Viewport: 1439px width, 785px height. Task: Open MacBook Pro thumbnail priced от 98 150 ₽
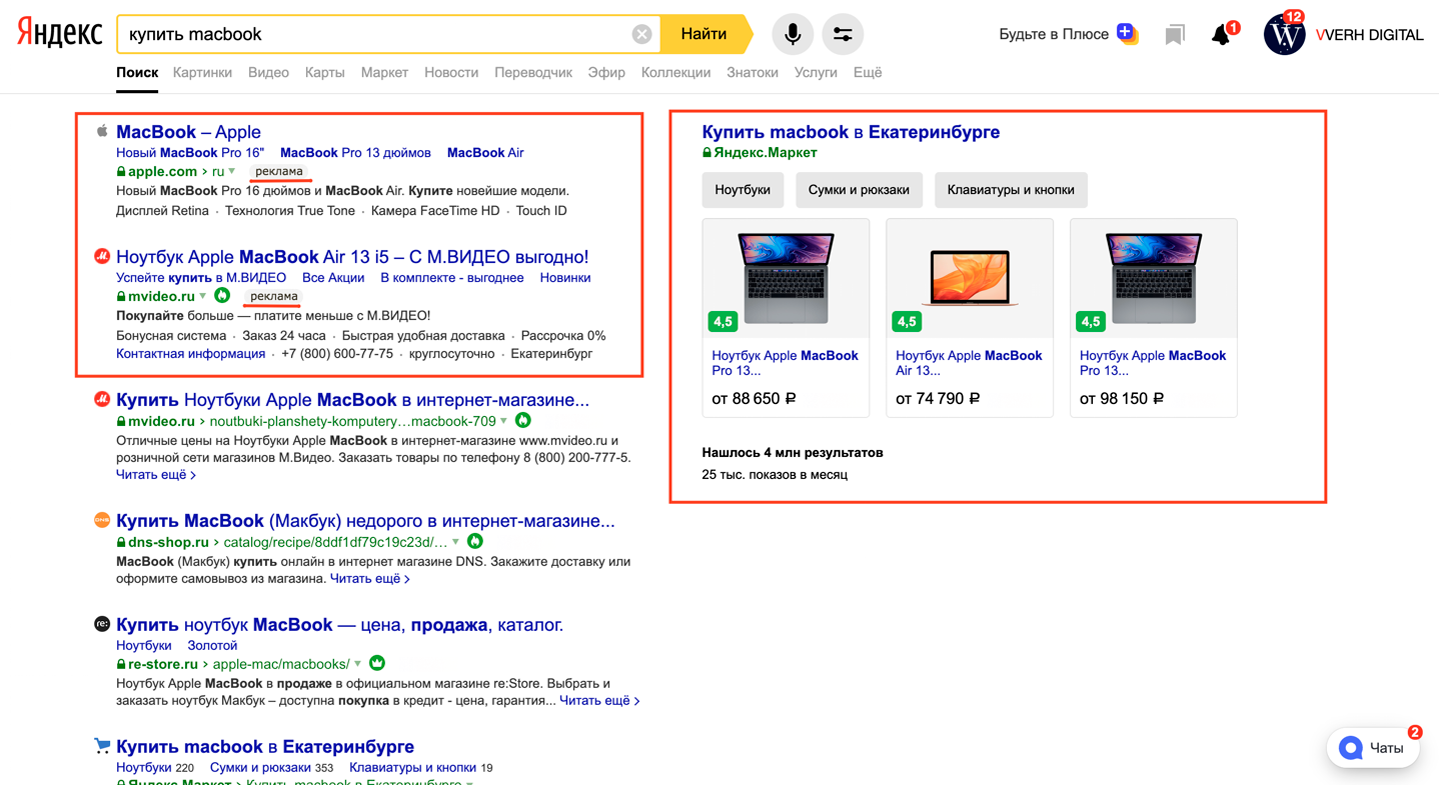click(x=1154, y=278)
